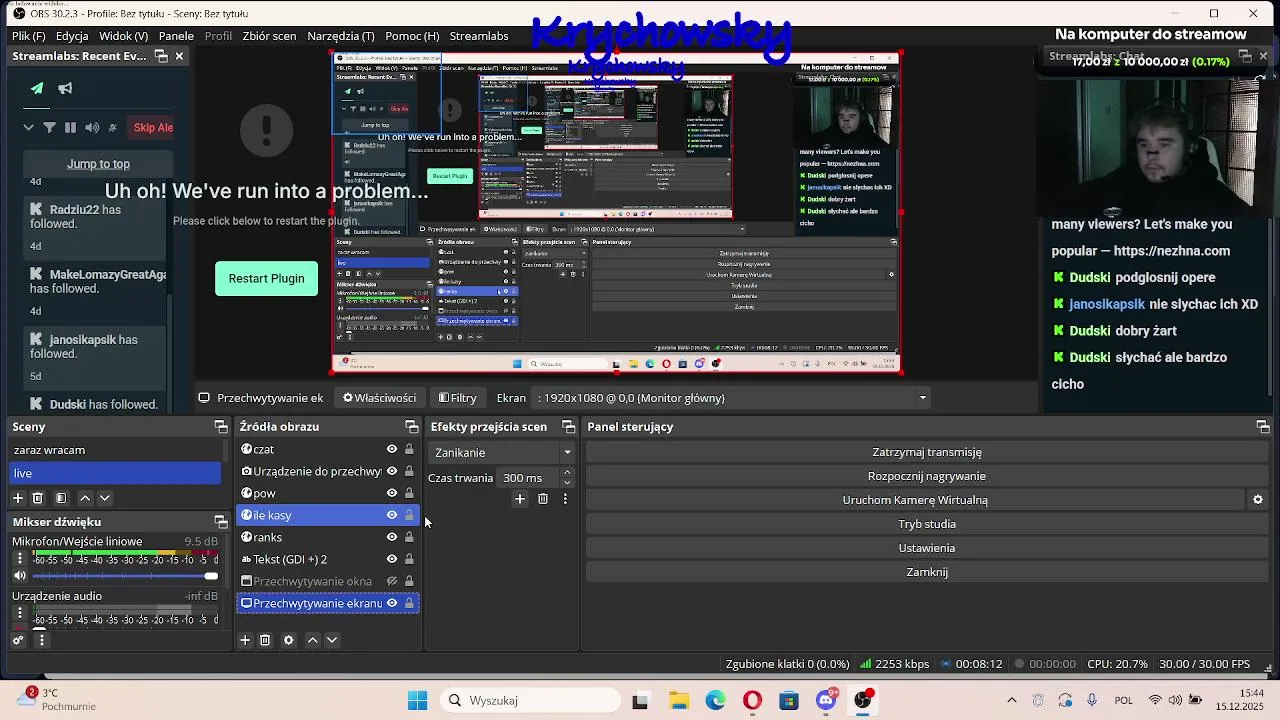Click the speaker icon next to Skip Alert
The height and width of the screenshot is (720, 1280).
(x=92, y=127)
